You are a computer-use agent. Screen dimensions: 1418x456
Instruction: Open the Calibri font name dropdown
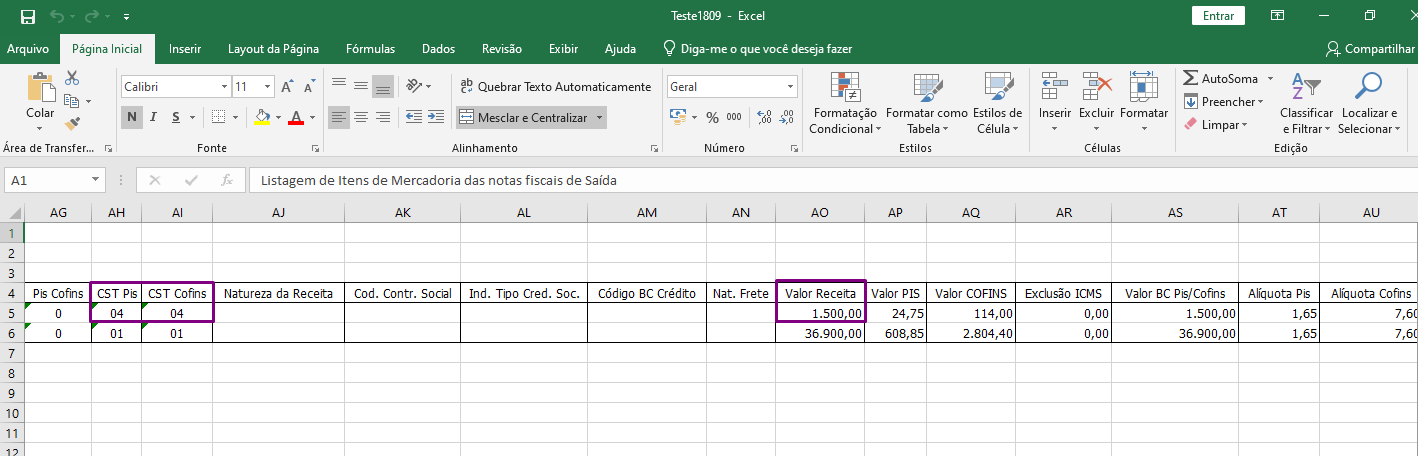[x=223, y=87]
